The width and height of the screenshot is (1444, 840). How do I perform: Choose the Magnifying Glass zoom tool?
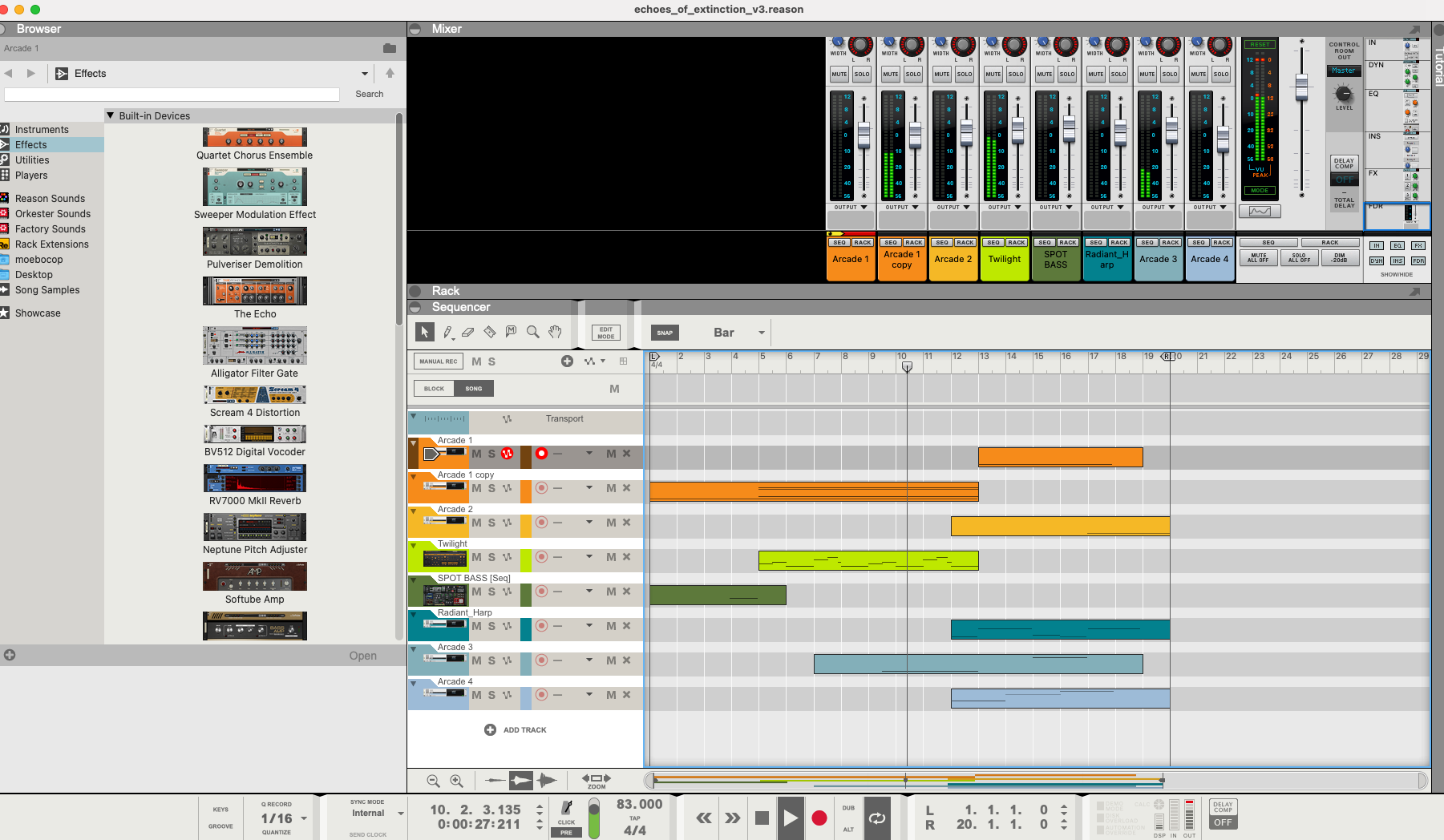tap(532, 333)
